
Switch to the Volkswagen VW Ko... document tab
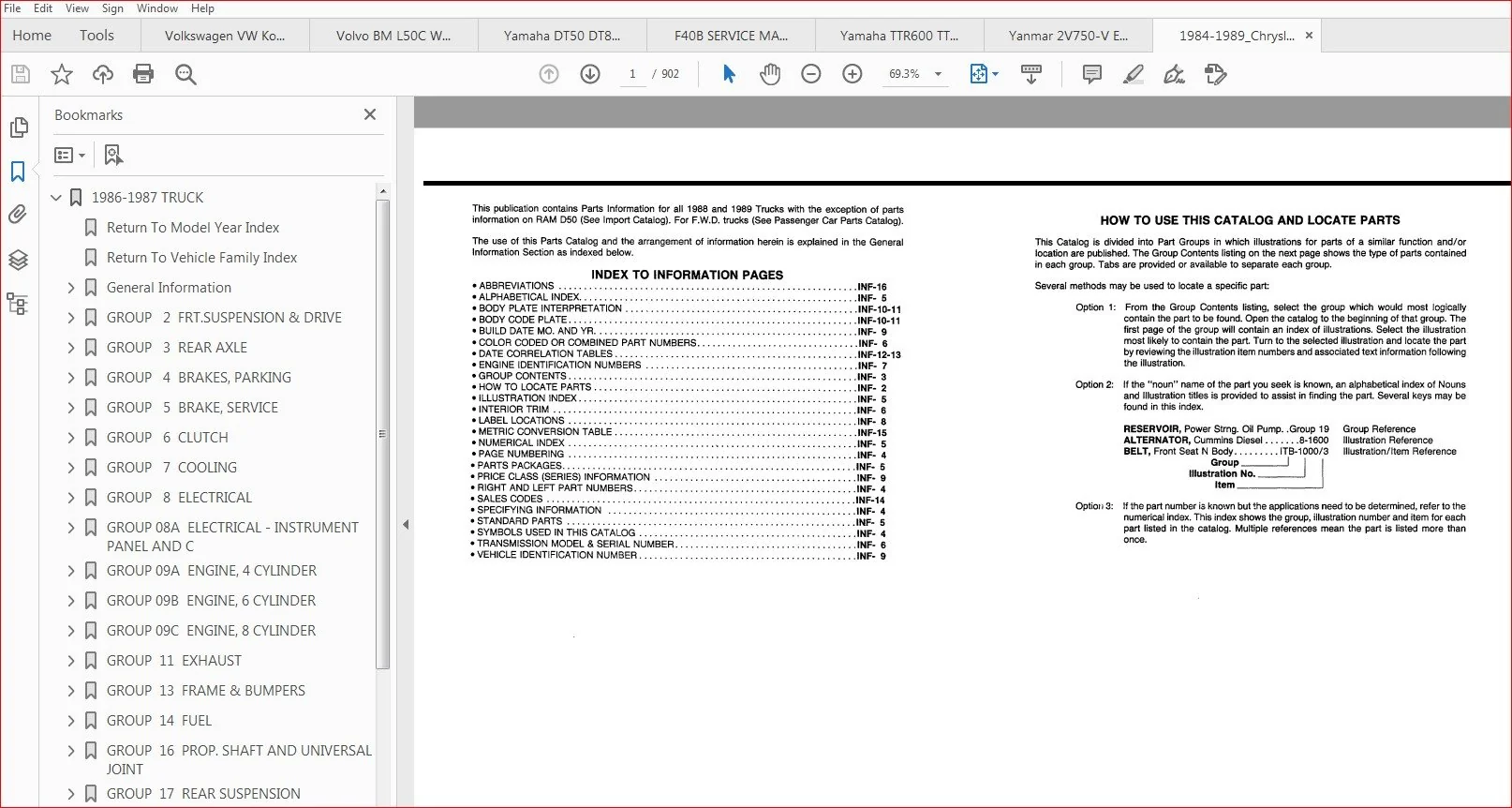[x=225, y=36]
